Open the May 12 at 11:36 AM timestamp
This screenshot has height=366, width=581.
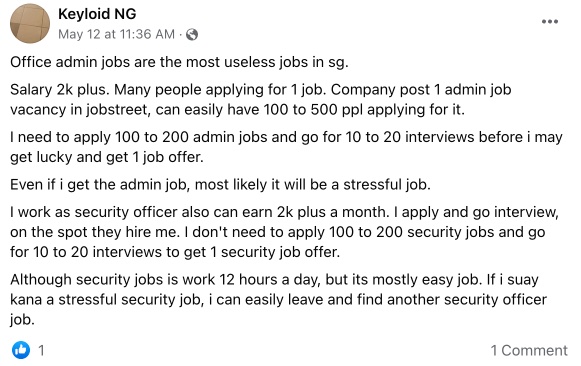click(116, 34)
